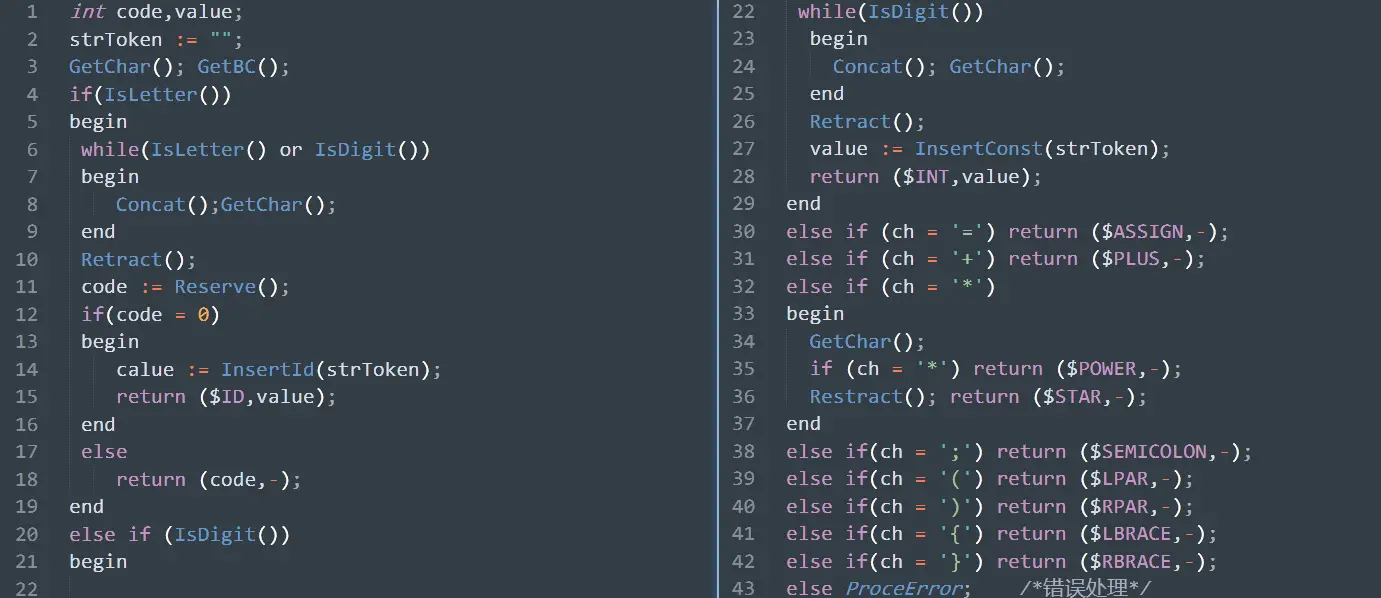Click 'ProceError' on line 43
The image size is (1381, 598).
903,588
